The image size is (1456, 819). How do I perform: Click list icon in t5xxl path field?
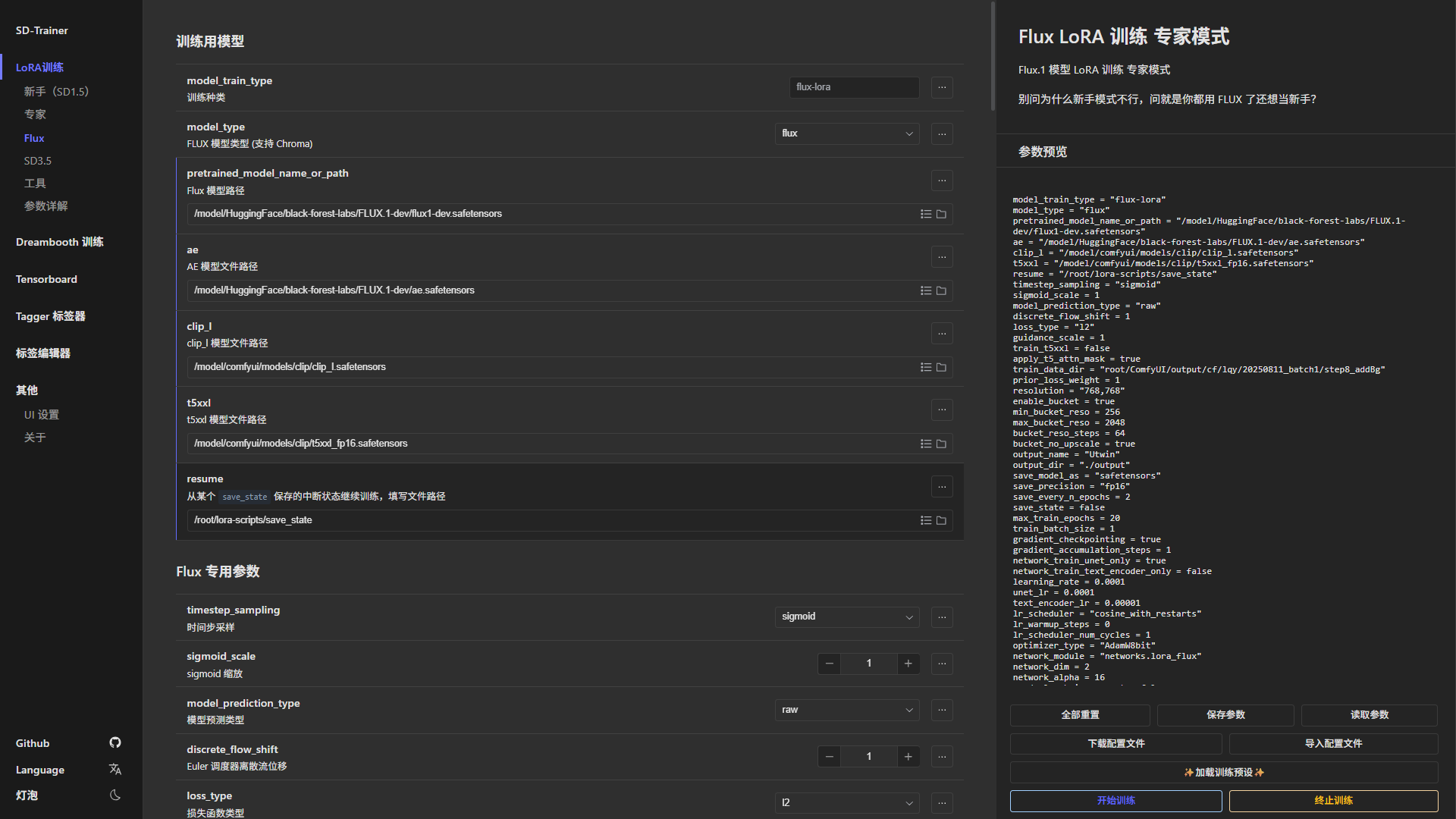tap(926, 444)
